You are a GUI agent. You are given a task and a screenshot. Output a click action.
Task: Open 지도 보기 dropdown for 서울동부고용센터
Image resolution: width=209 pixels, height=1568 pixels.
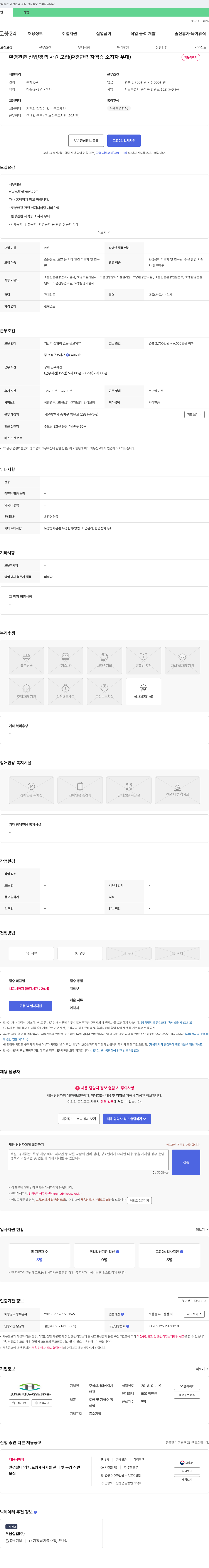(194, 1314)
